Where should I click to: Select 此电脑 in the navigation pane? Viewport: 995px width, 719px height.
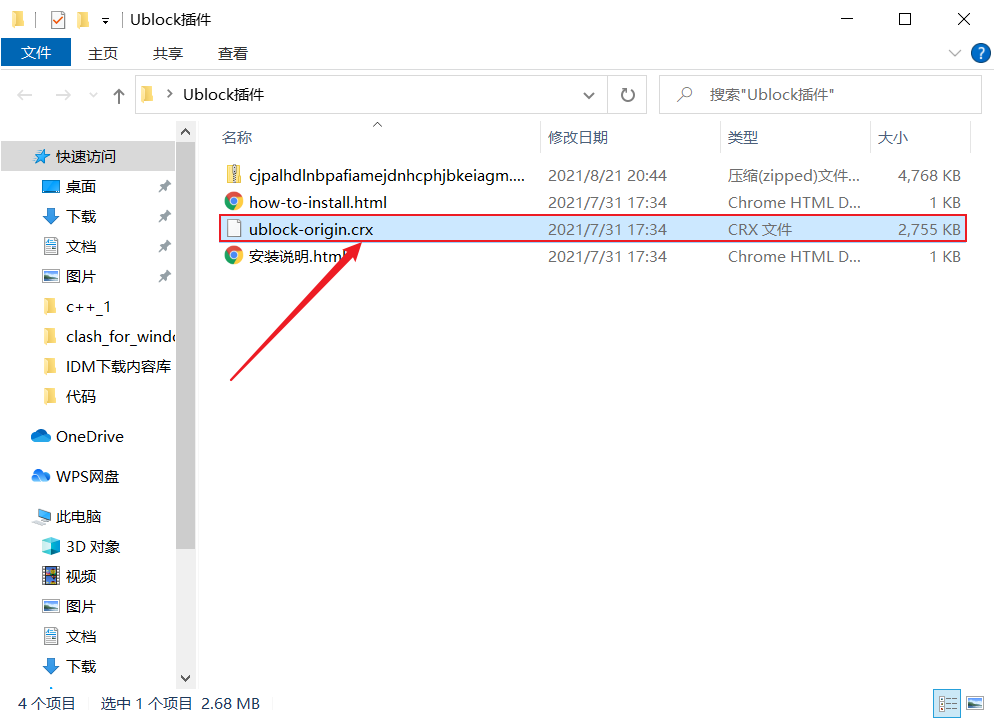click(x=69, y=517)
